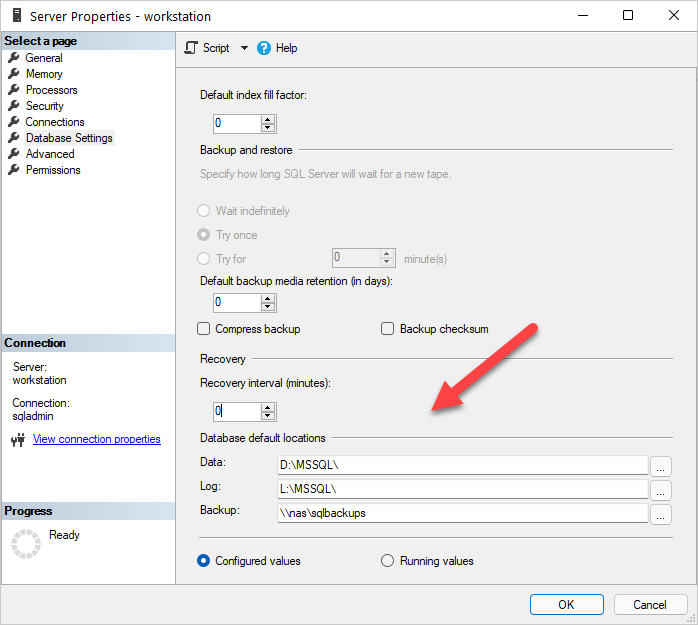This screenshot has height=625, width=698.
Task: Select the Wait indefinitely radio button
Action: [203, 211]
